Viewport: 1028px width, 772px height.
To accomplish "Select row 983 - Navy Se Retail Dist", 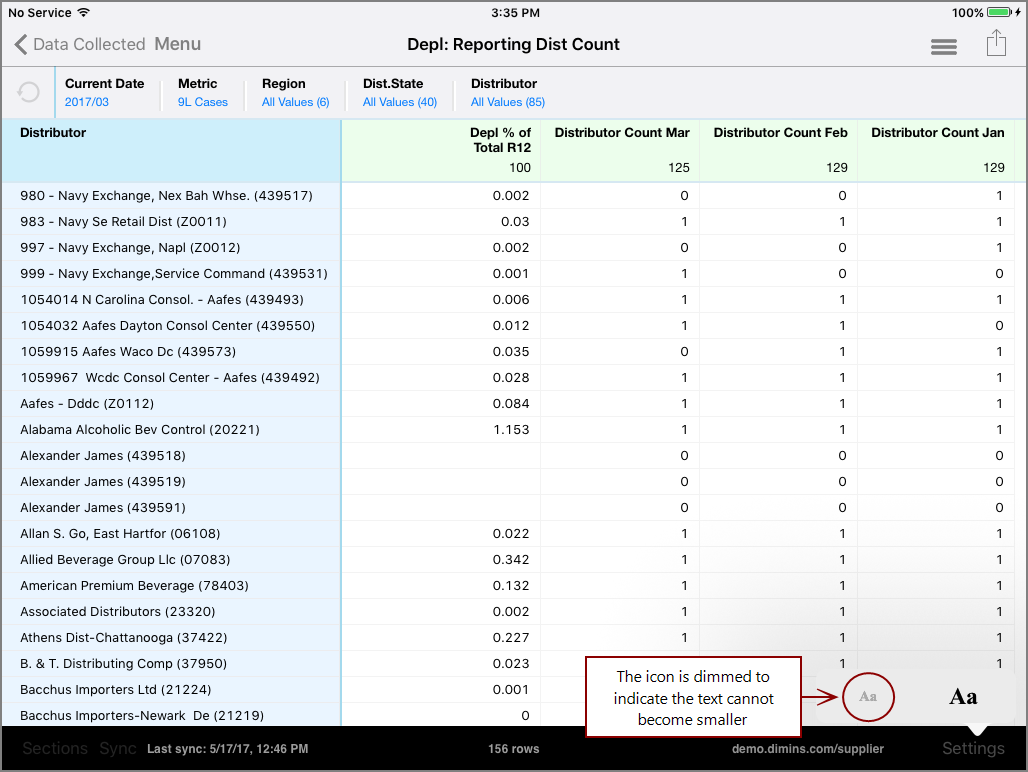I will point(508,222).
